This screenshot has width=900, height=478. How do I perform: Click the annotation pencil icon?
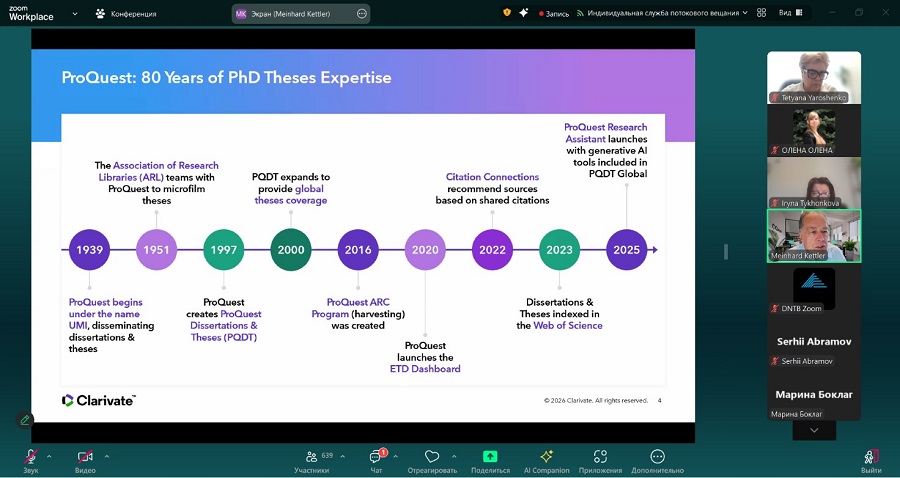point(25,420)
